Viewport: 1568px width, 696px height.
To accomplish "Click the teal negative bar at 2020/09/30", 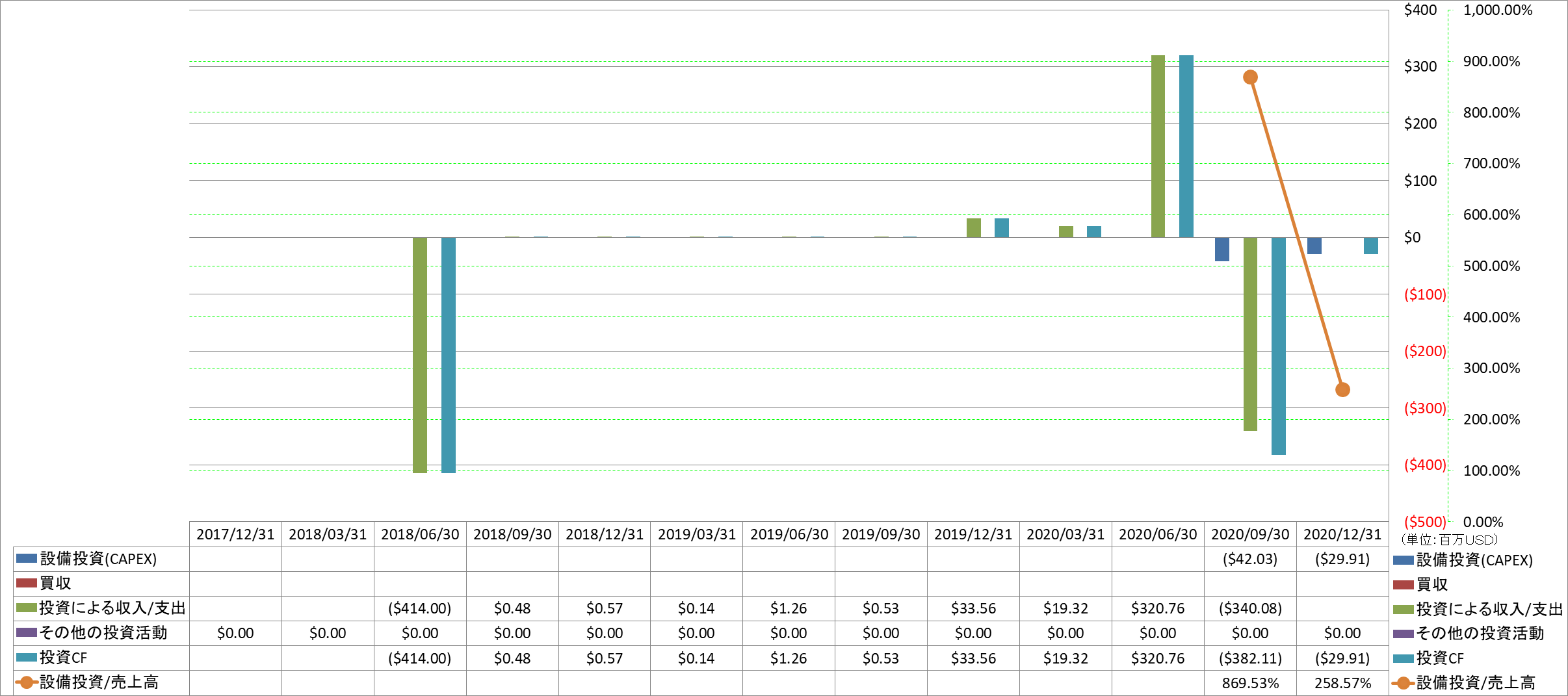I will [x=1279, y=346].
